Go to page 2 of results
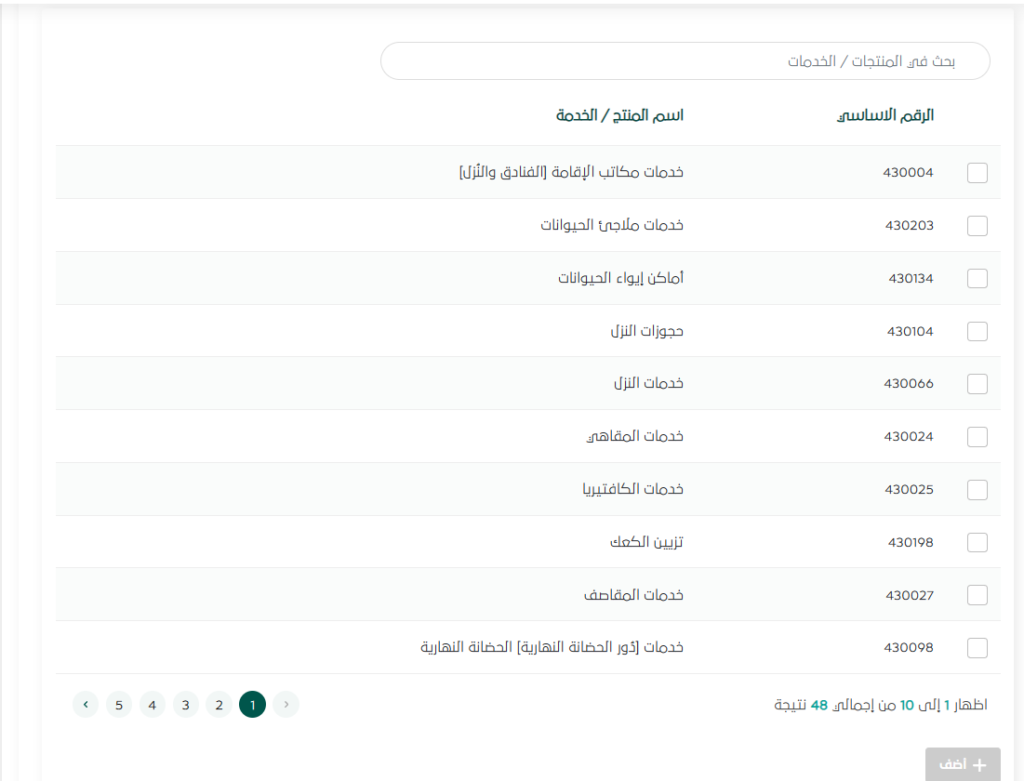Image resolution: width=1024 pixels, height=781 pixels. [x=219, y=705]
